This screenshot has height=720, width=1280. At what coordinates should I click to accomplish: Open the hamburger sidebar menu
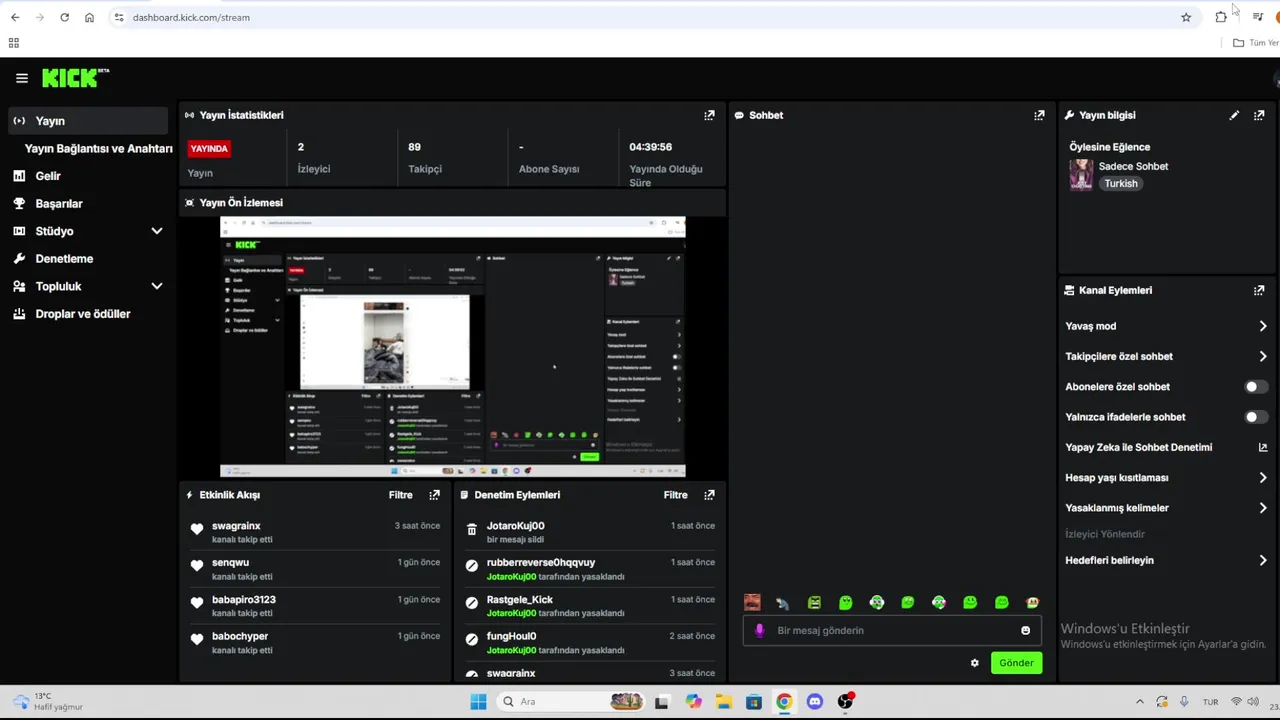pyautogui.click(x=21, y=78)
